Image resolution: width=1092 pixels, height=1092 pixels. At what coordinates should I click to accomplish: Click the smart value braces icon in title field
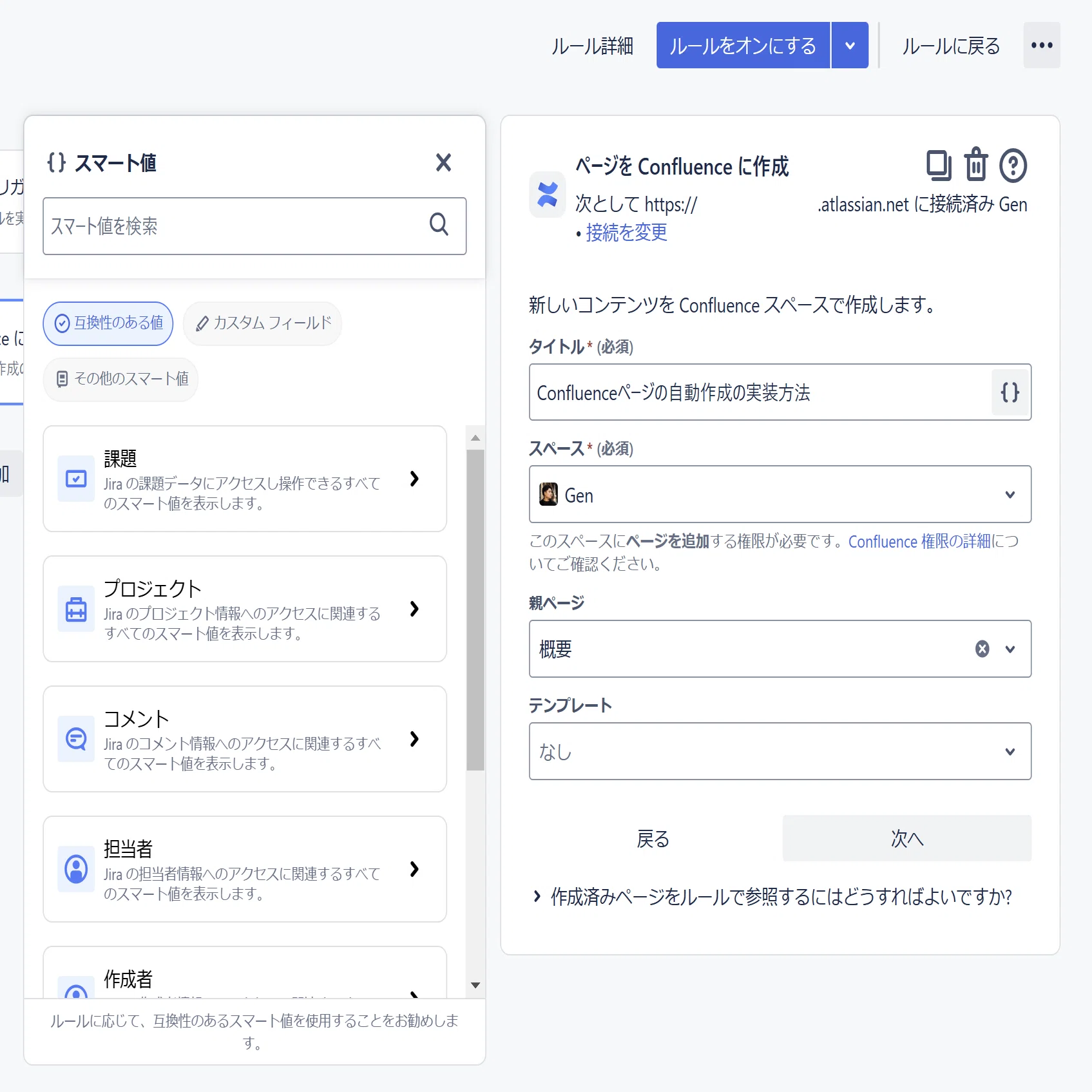coord(1010,392)
